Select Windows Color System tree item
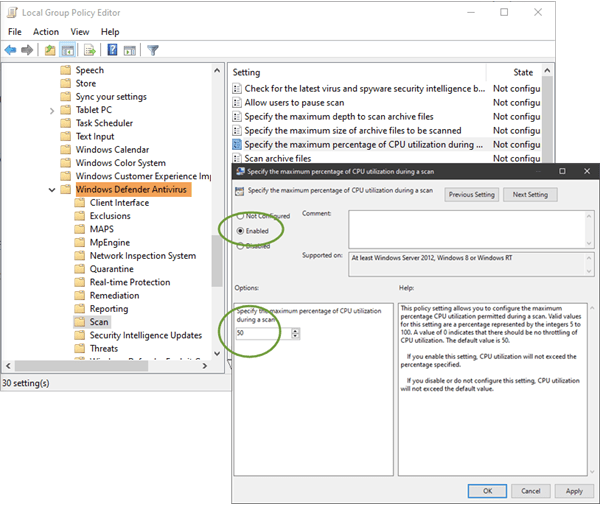This screenshot has height=507, width=601. tap(121, 163)
